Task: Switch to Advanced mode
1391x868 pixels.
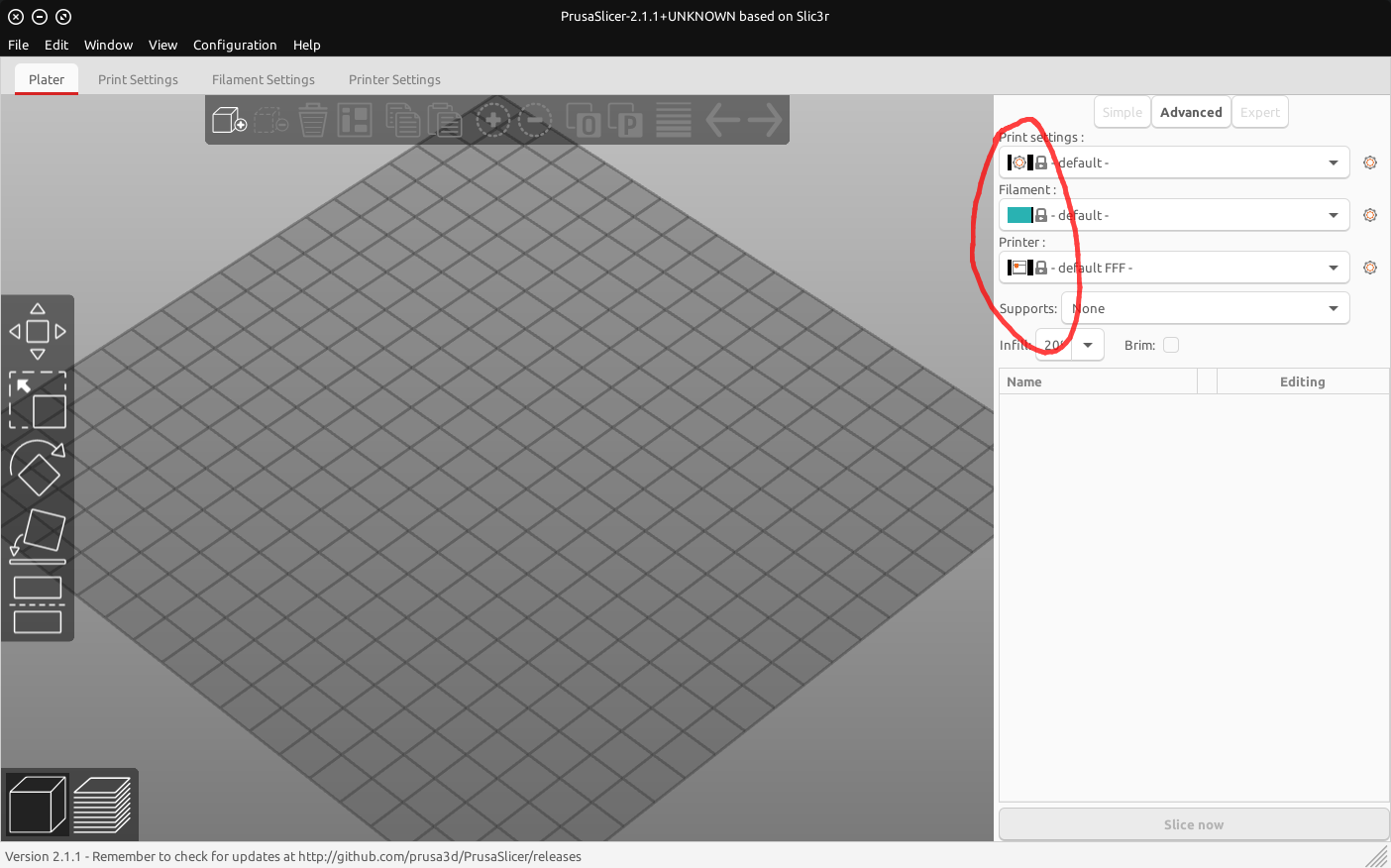Action: click(x=1191, y=112)
